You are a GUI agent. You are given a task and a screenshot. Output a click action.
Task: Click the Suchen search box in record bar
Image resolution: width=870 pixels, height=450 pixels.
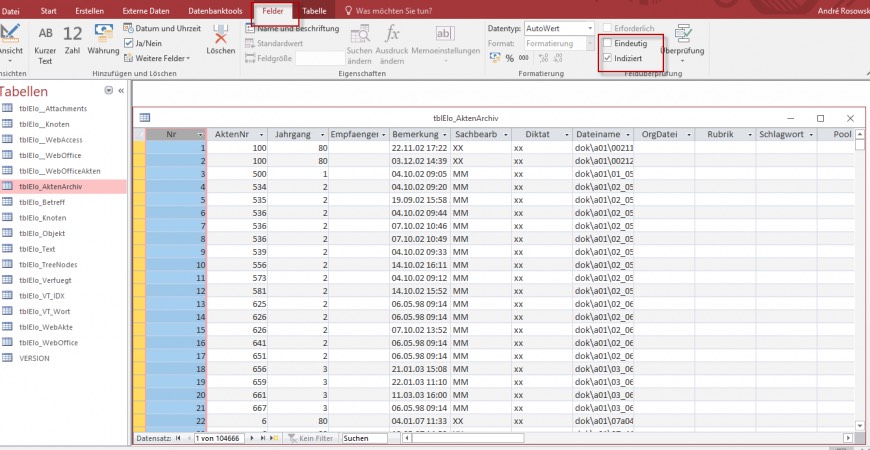tap(364, 438)
